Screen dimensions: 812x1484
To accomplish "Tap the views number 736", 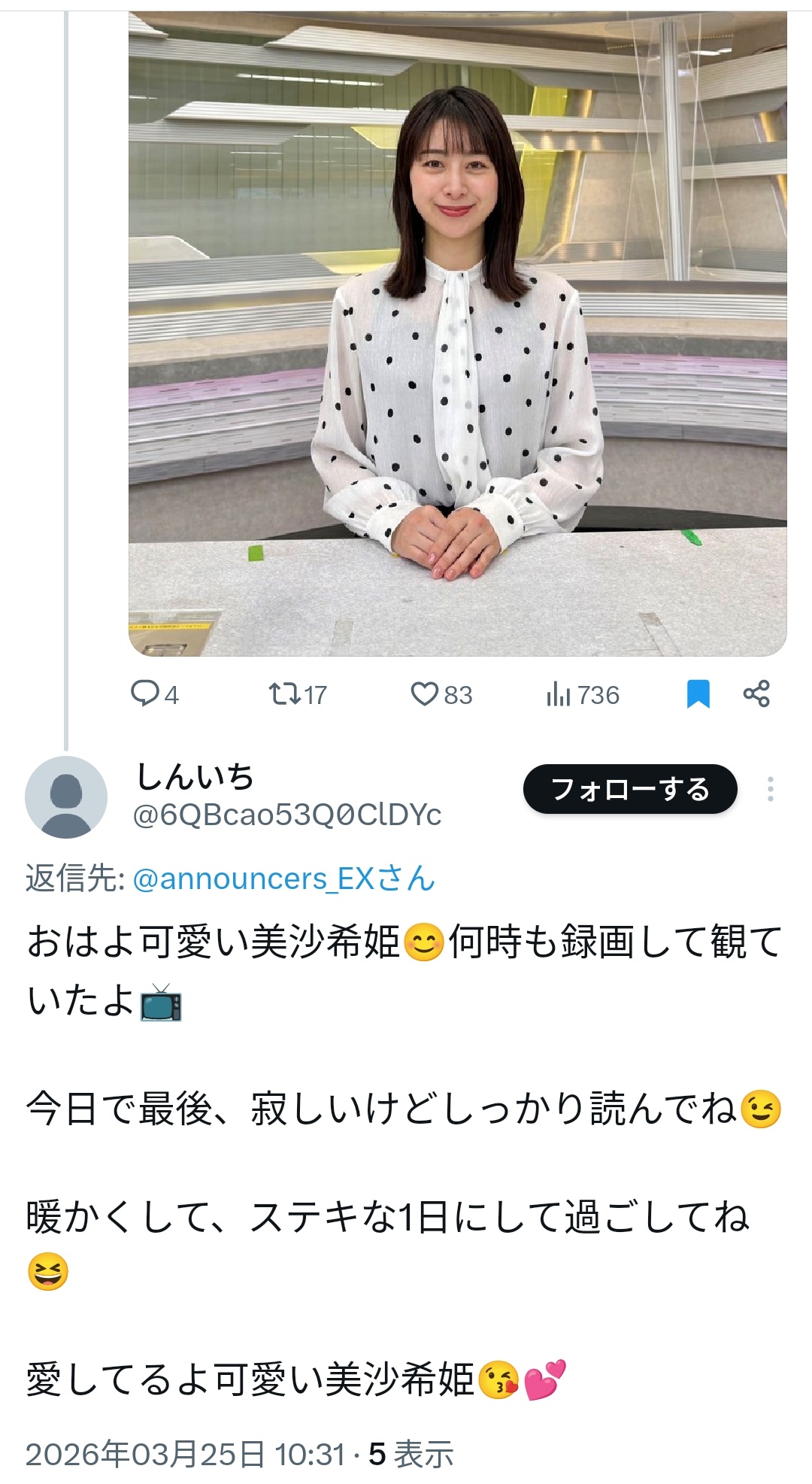I will pos(598,695).
